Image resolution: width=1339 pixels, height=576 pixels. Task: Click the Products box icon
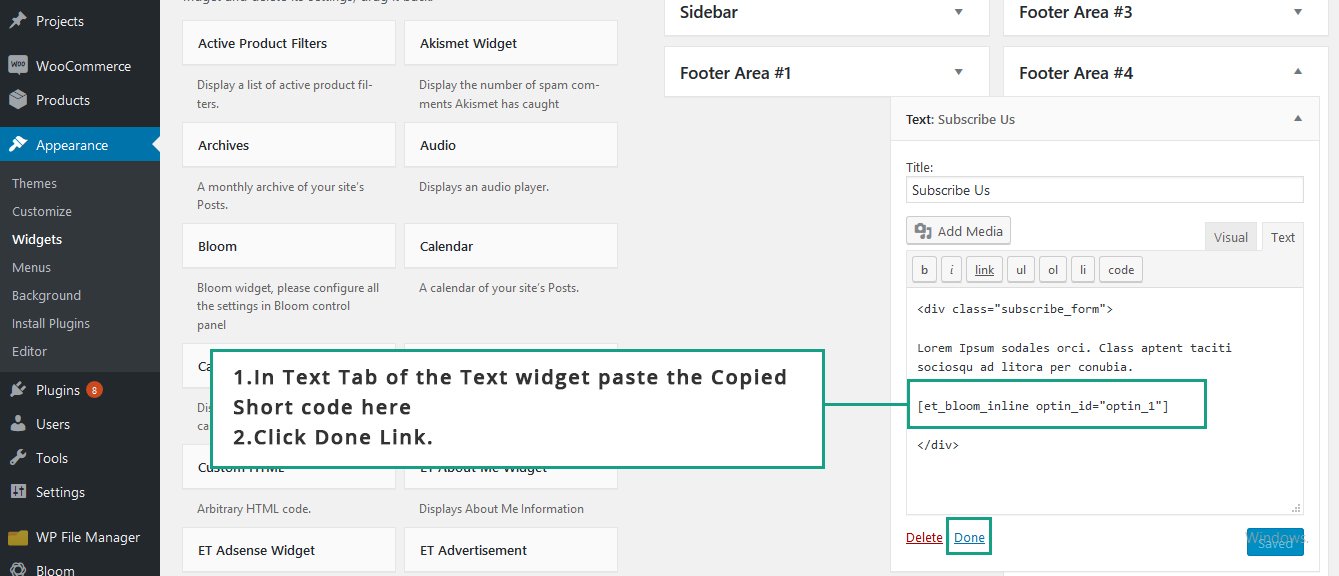point(18,100)
